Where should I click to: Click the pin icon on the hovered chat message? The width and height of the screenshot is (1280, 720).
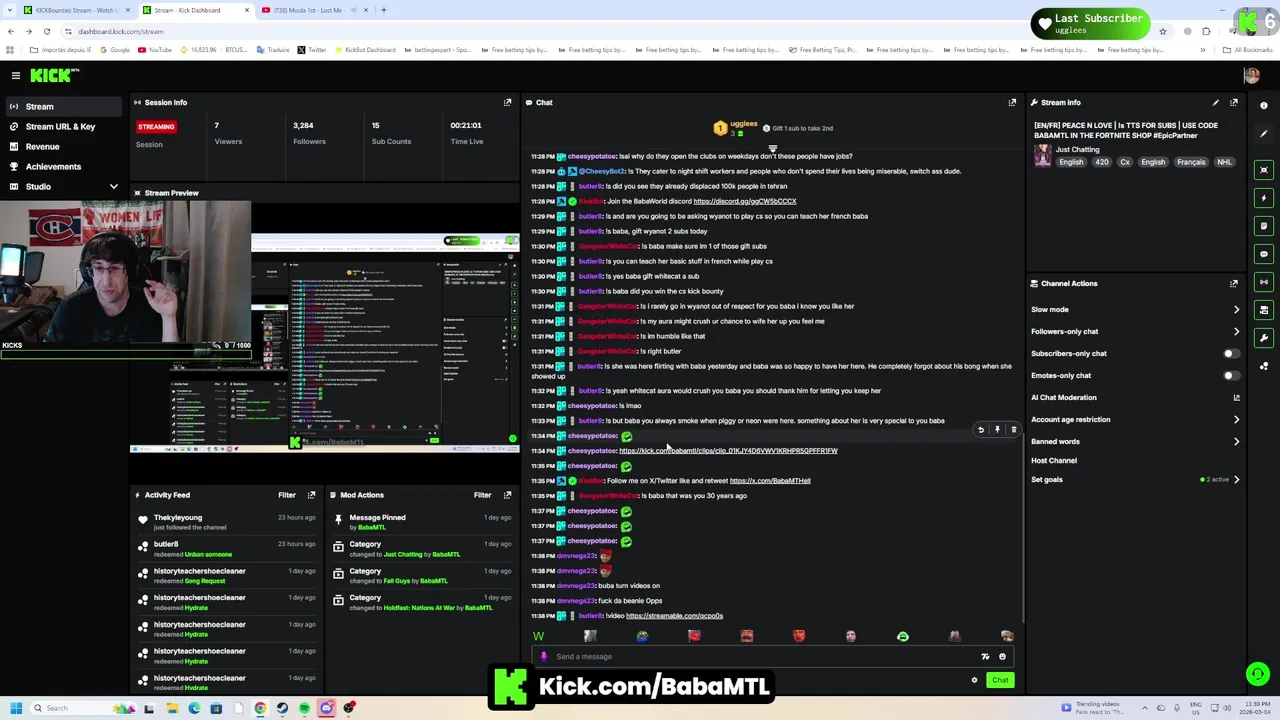pos(997,430)
